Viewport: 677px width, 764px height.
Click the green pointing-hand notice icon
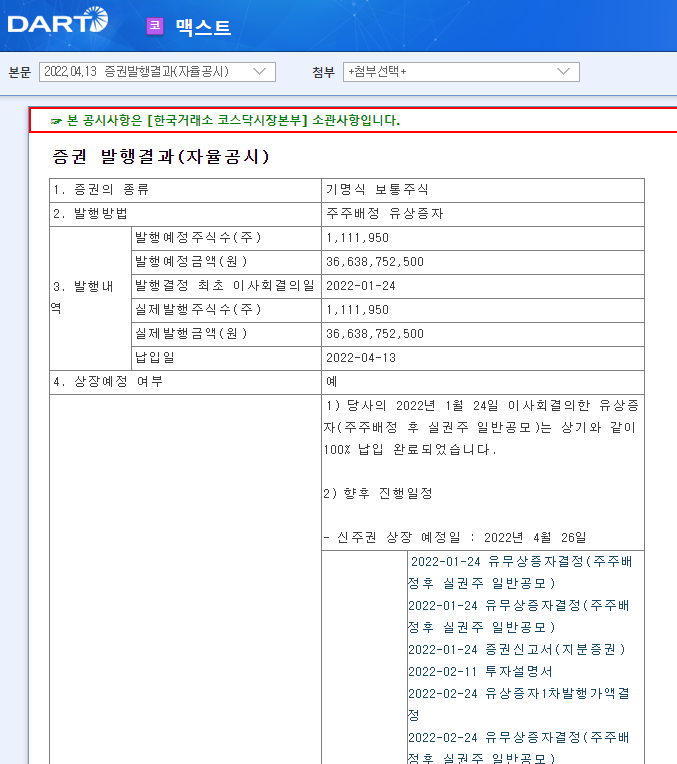pos(56,121)
